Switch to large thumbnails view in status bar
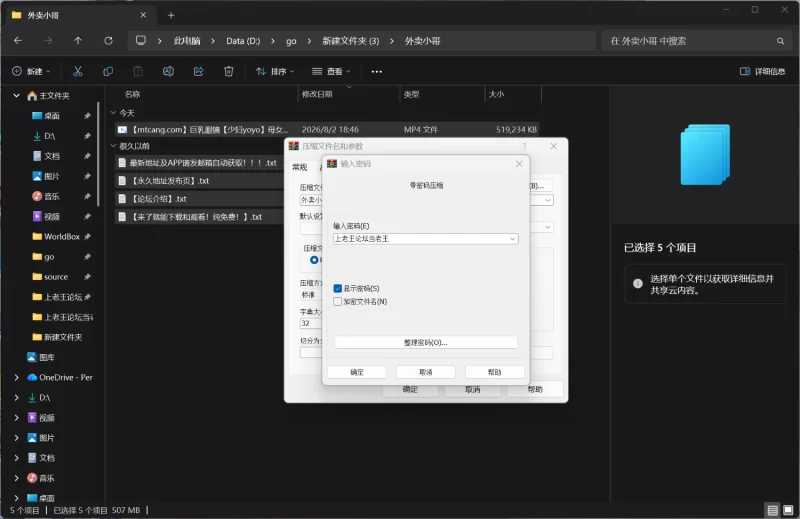Viewport: 800px width, 519px height. pos(788,510)
